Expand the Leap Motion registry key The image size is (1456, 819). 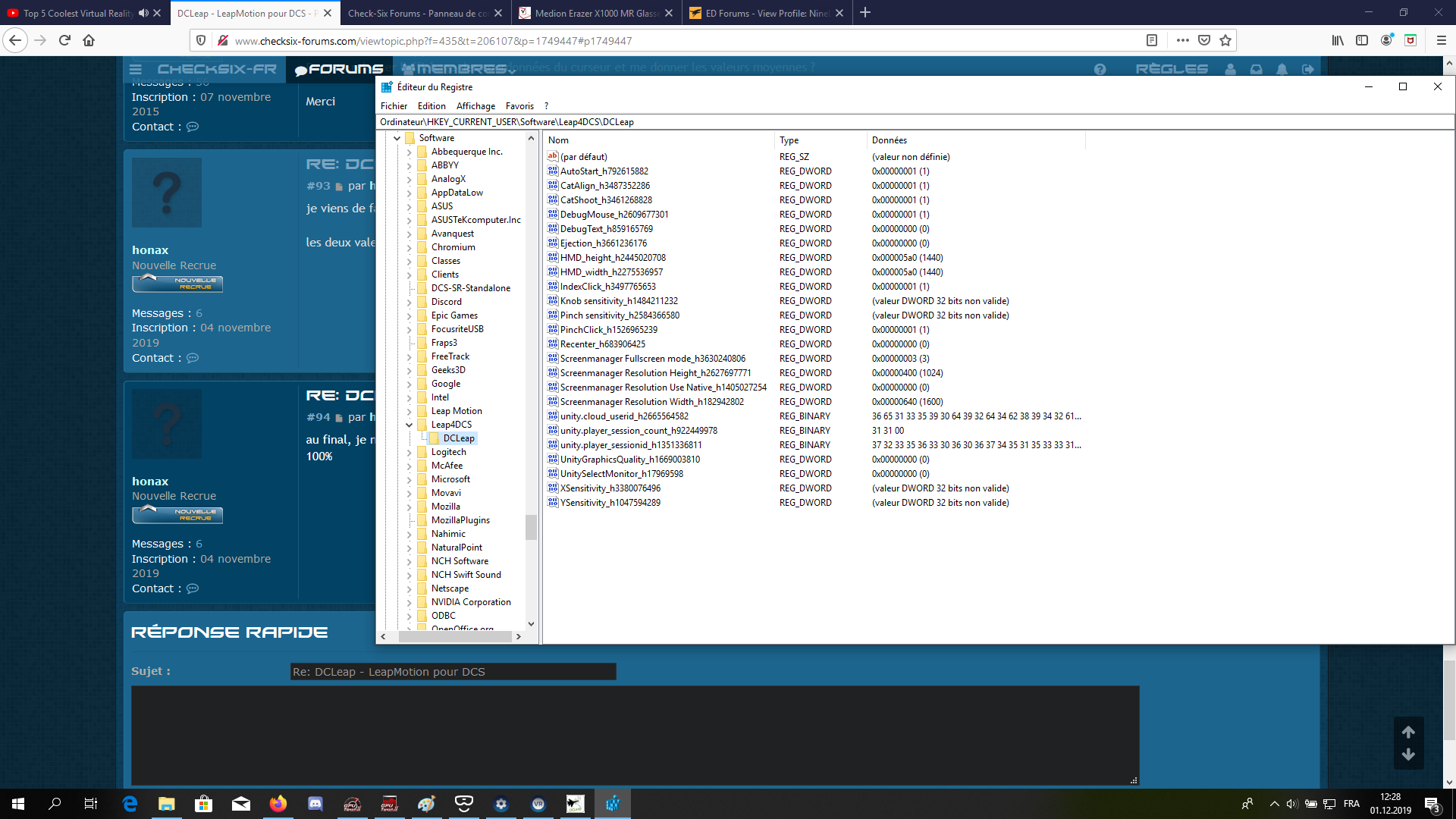[x=409, y=411]
